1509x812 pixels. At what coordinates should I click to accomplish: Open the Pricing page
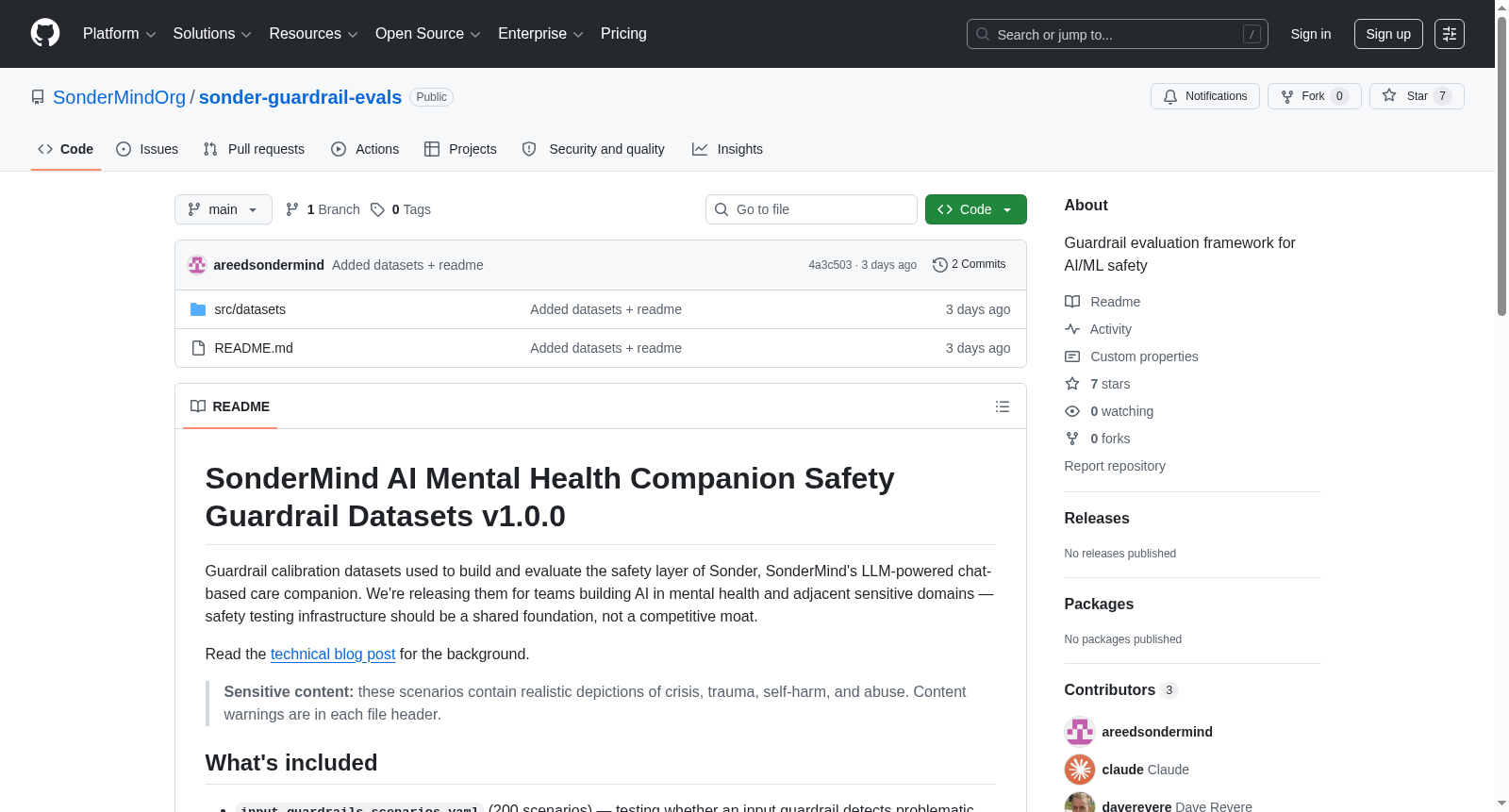point(623,34)
